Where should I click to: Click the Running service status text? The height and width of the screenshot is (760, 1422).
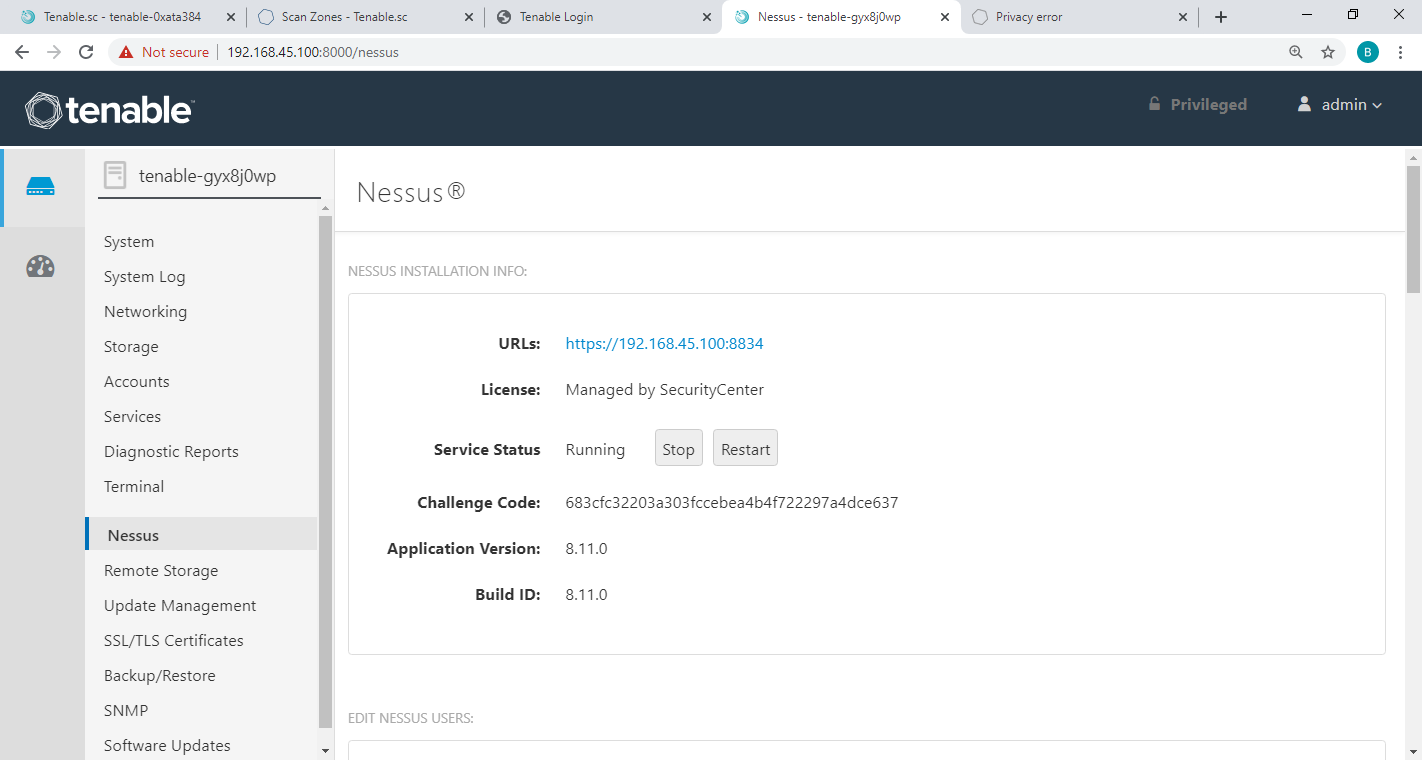(x=595, y=450)
